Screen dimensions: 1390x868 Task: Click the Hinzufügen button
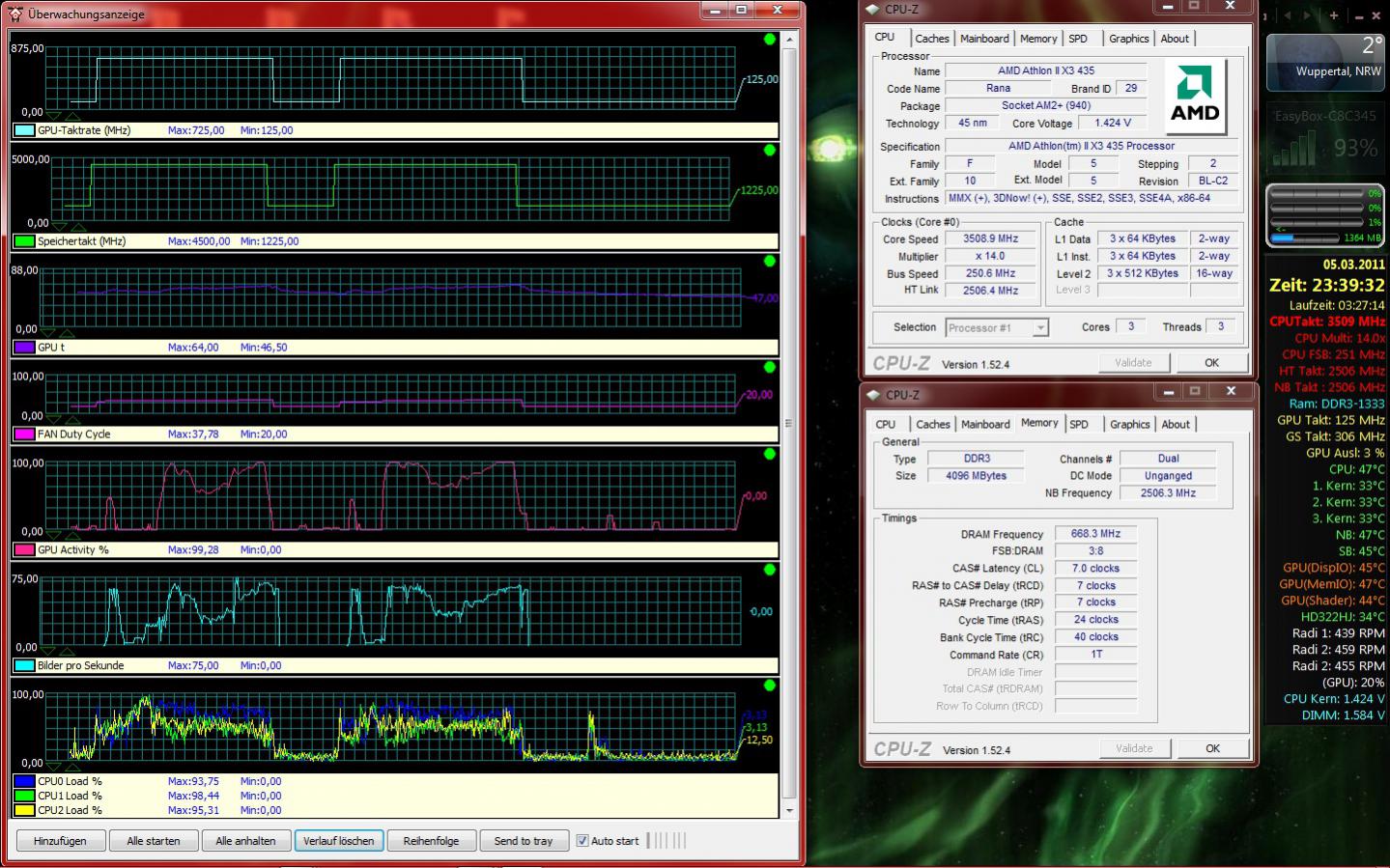coord(60,841)
